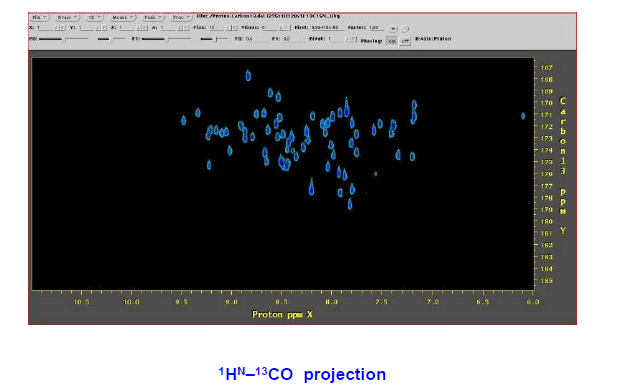Increment the Z index stepper up arrow
617x387 pixels.
139,28
